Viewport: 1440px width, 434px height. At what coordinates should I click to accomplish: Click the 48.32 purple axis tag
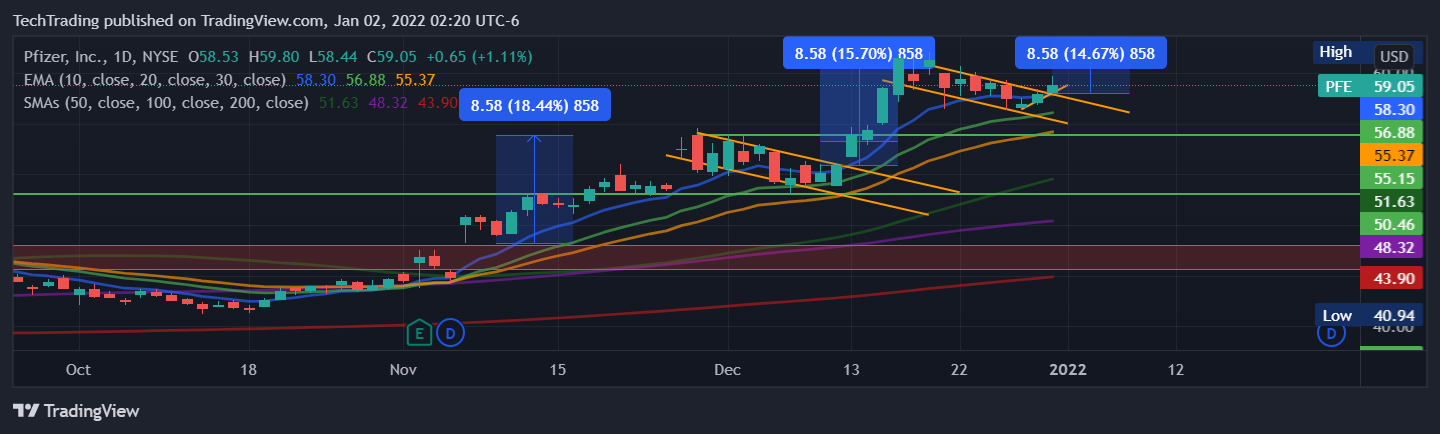1392,247
